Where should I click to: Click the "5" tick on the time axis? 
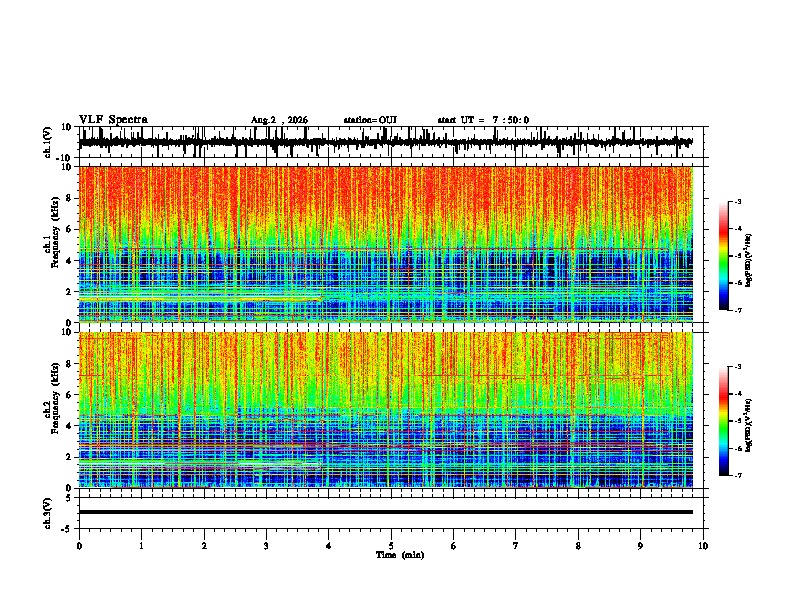[391, 546]
